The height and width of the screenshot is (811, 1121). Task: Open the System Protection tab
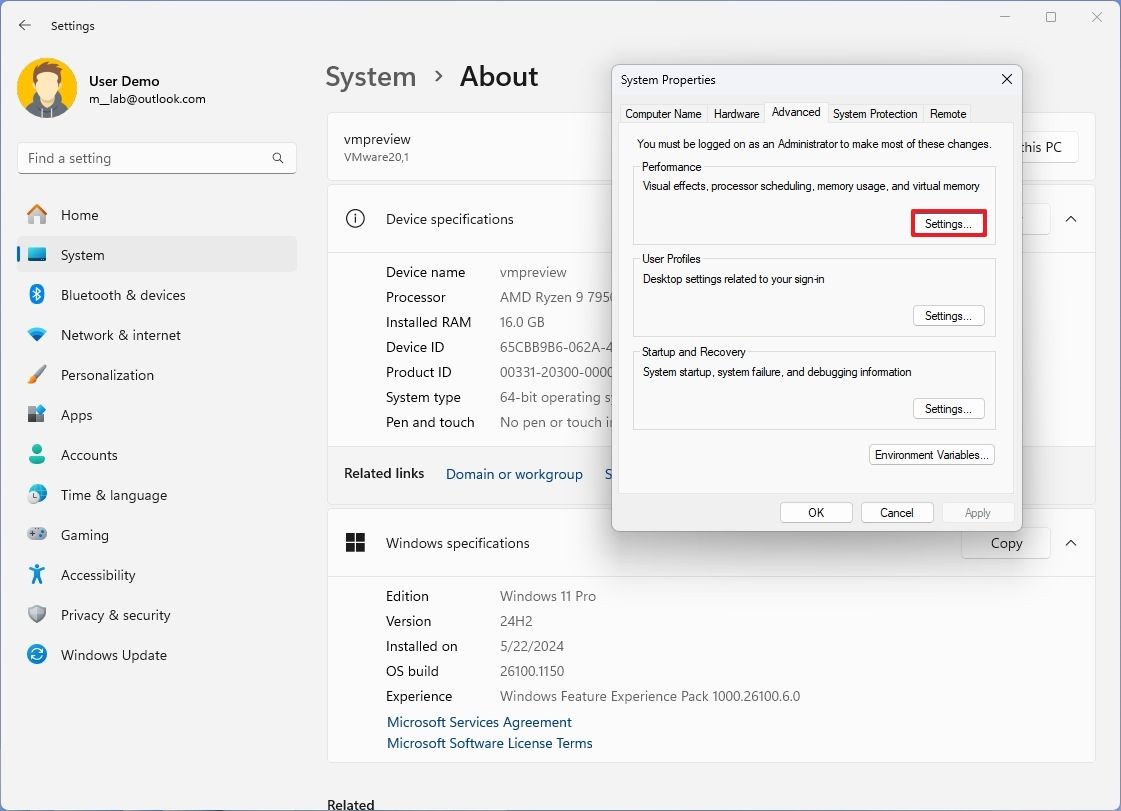pos(874,114)
